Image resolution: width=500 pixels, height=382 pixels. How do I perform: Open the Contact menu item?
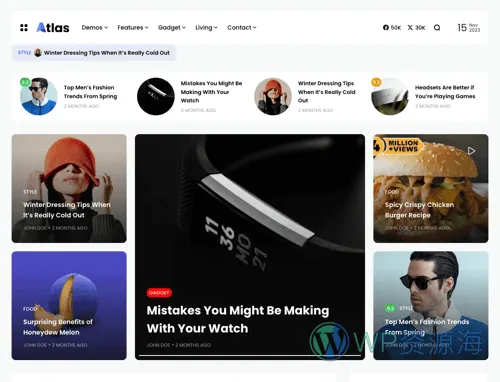[x=242, y=28]
